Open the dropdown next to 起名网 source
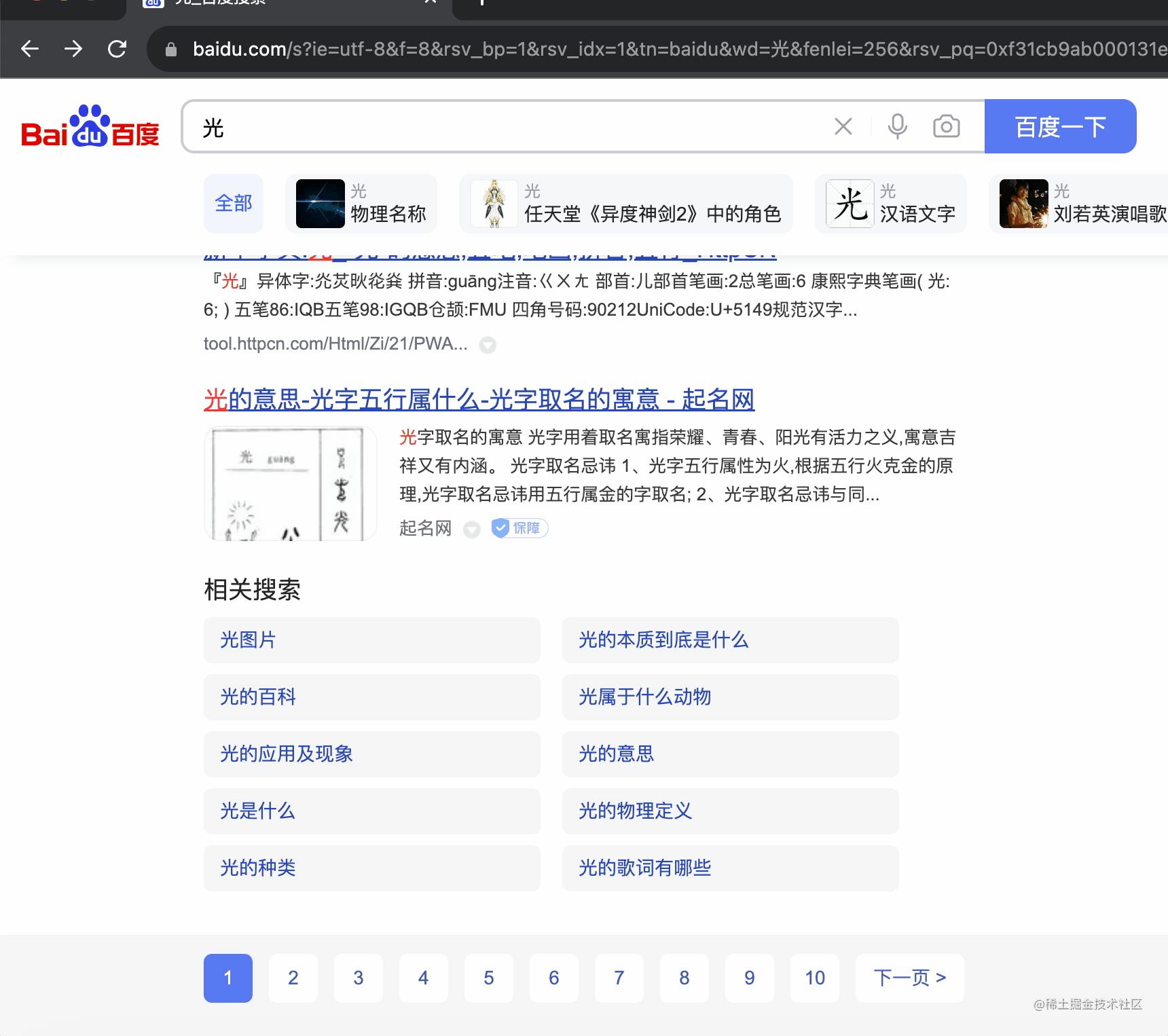The height and width of the screenshot is (1036, 1168). point(472,530)
